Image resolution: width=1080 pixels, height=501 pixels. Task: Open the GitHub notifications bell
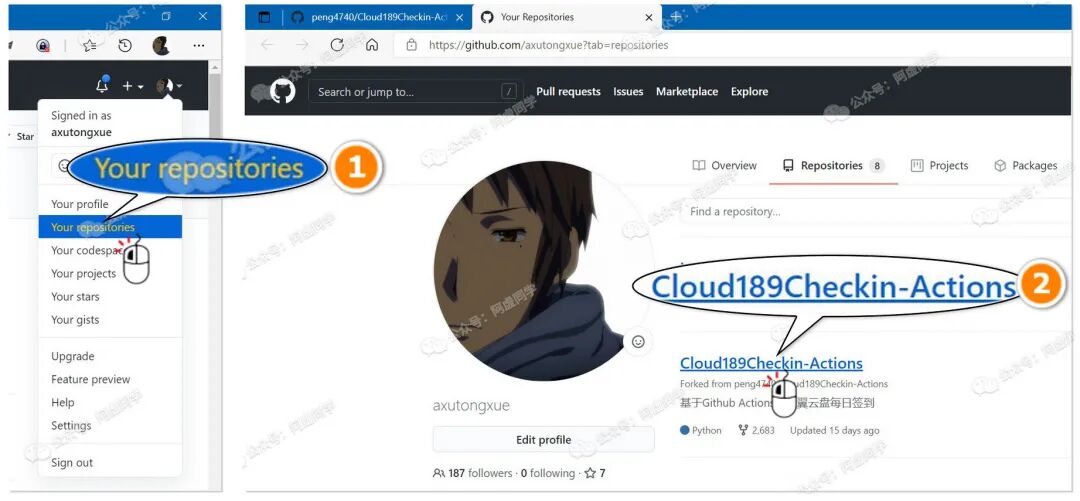(x=102, y=85)
